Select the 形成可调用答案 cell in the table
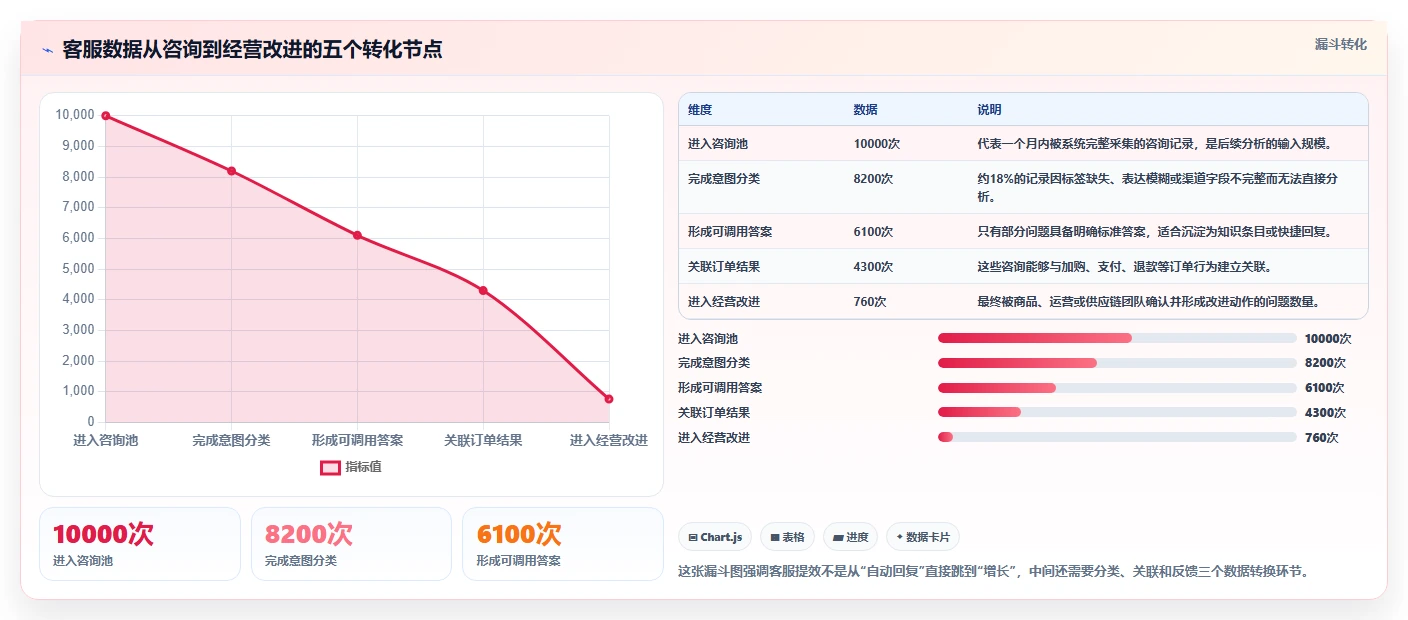The image size is (1408, 620). tap(730, 232)
